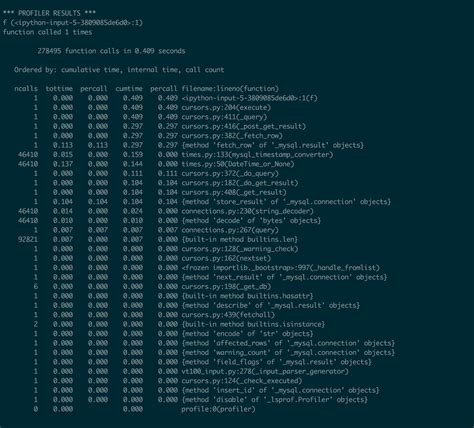Click the connections.py string_decoder entry
This screenshot has width=474, height=428.
point(247,211)
